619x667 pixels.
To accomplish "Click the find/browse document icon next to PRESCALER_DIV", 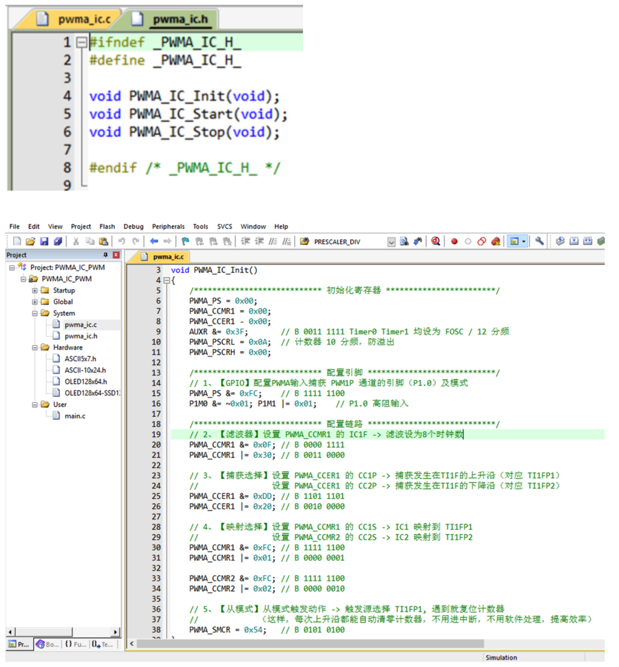I will pos(404,242).
